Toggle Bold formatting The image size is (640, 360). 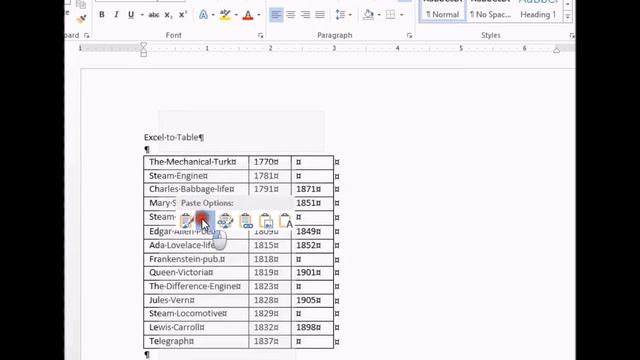pyautogui.click(x=102, y=15)
